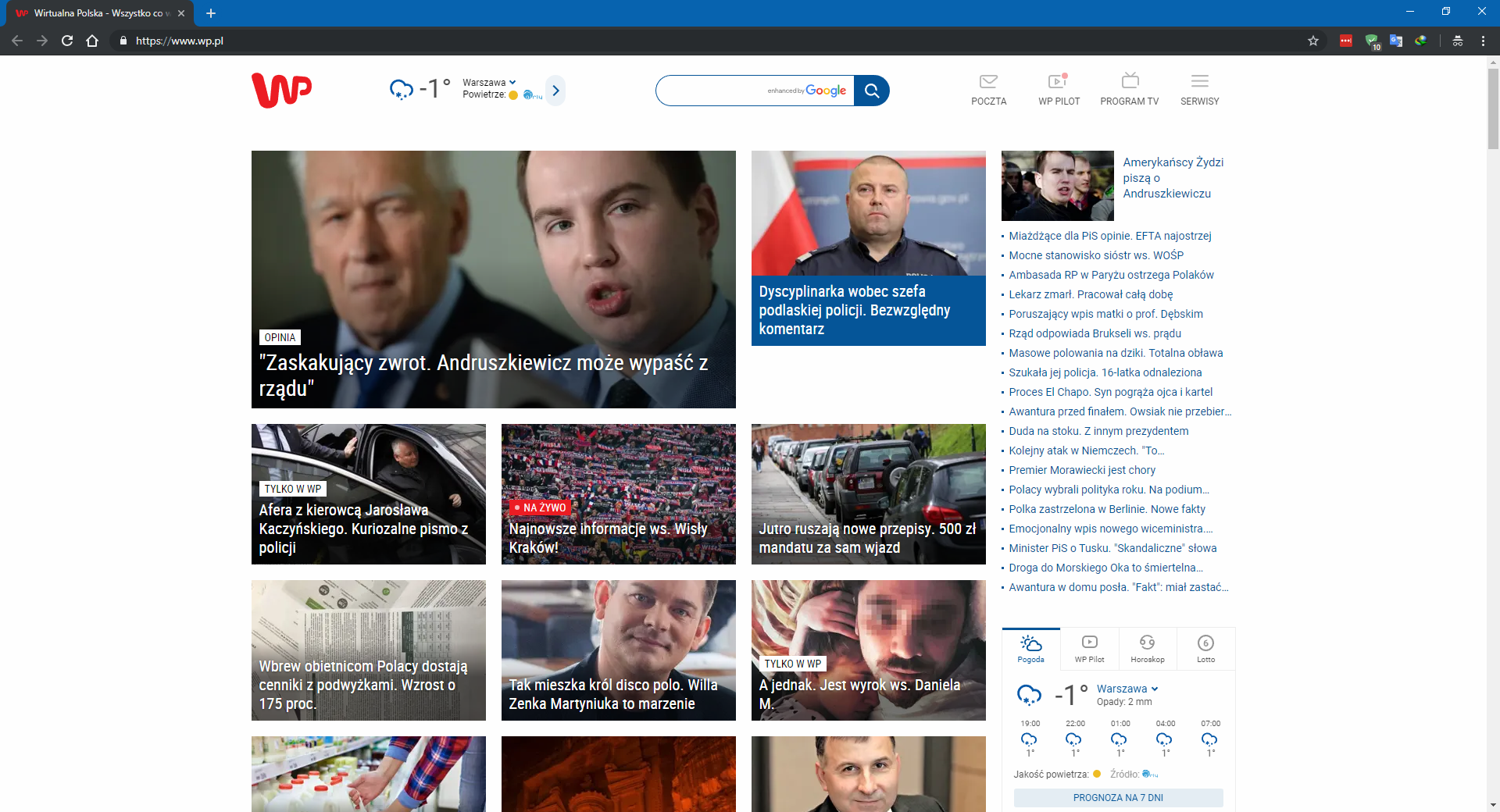Open Chrome's three-dot menu
This screenshot has height=812, width=1500.
coord(1484,41)
